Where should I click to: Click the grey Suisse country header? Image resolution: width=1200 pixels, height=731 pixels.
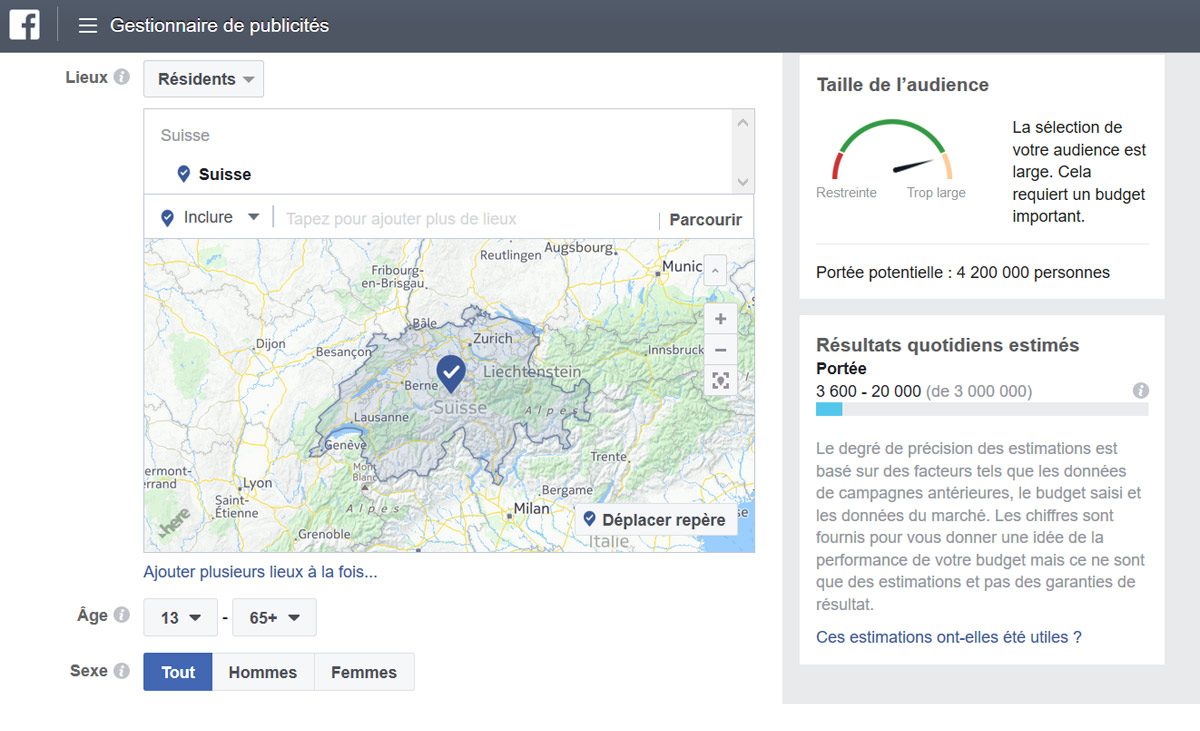point(185,135)
